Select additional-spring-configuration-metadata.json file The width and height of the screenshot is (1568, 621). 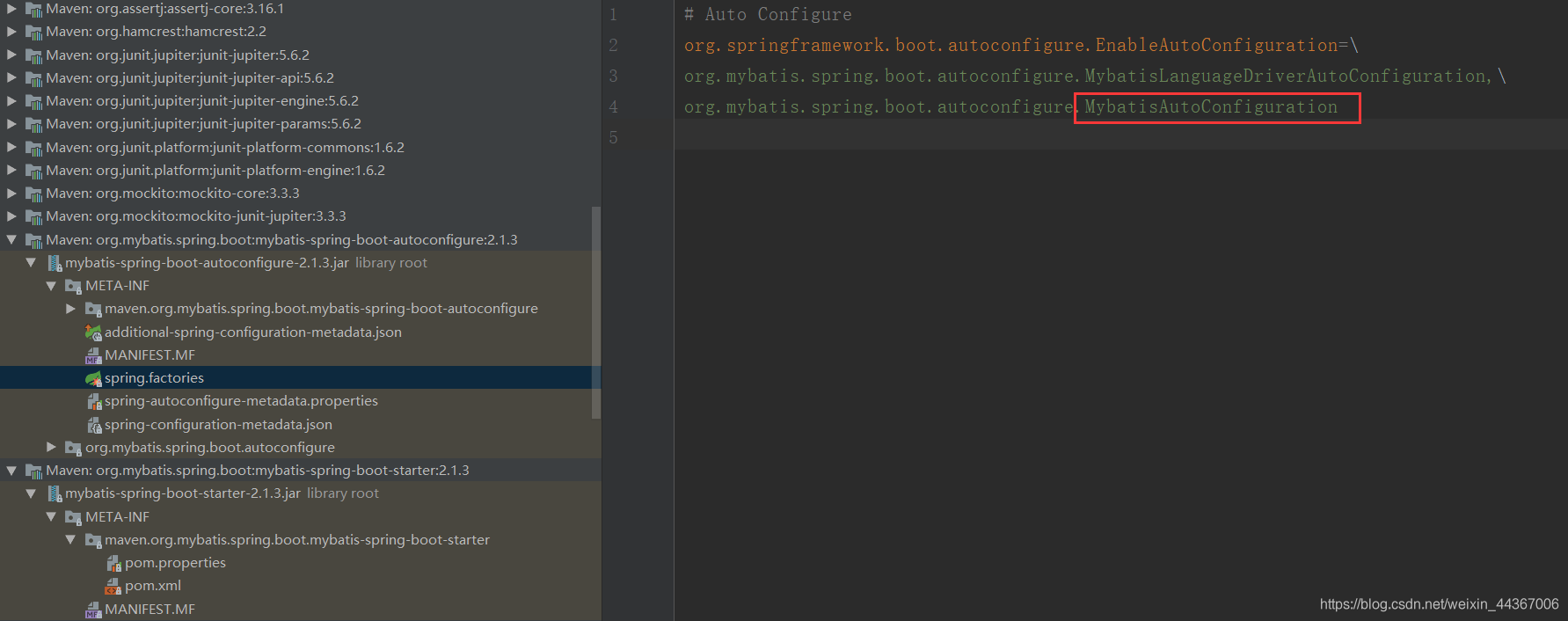pos(253,332)
